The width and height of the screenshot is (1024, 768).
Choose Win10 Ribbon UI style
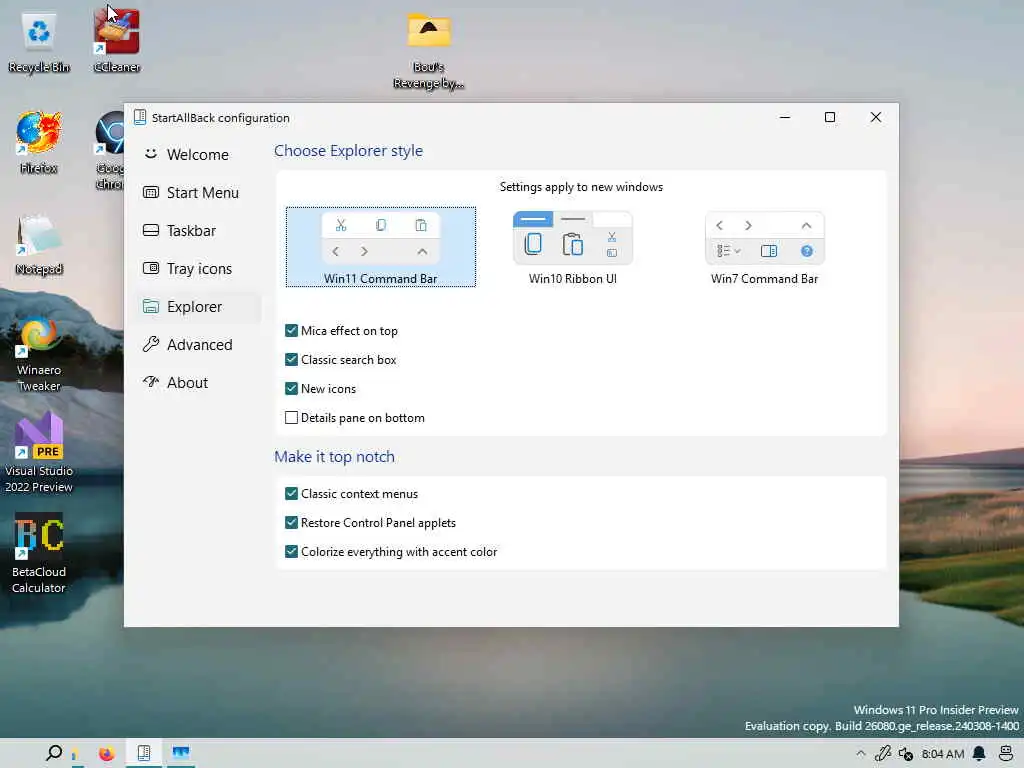[x=573, y=247]
